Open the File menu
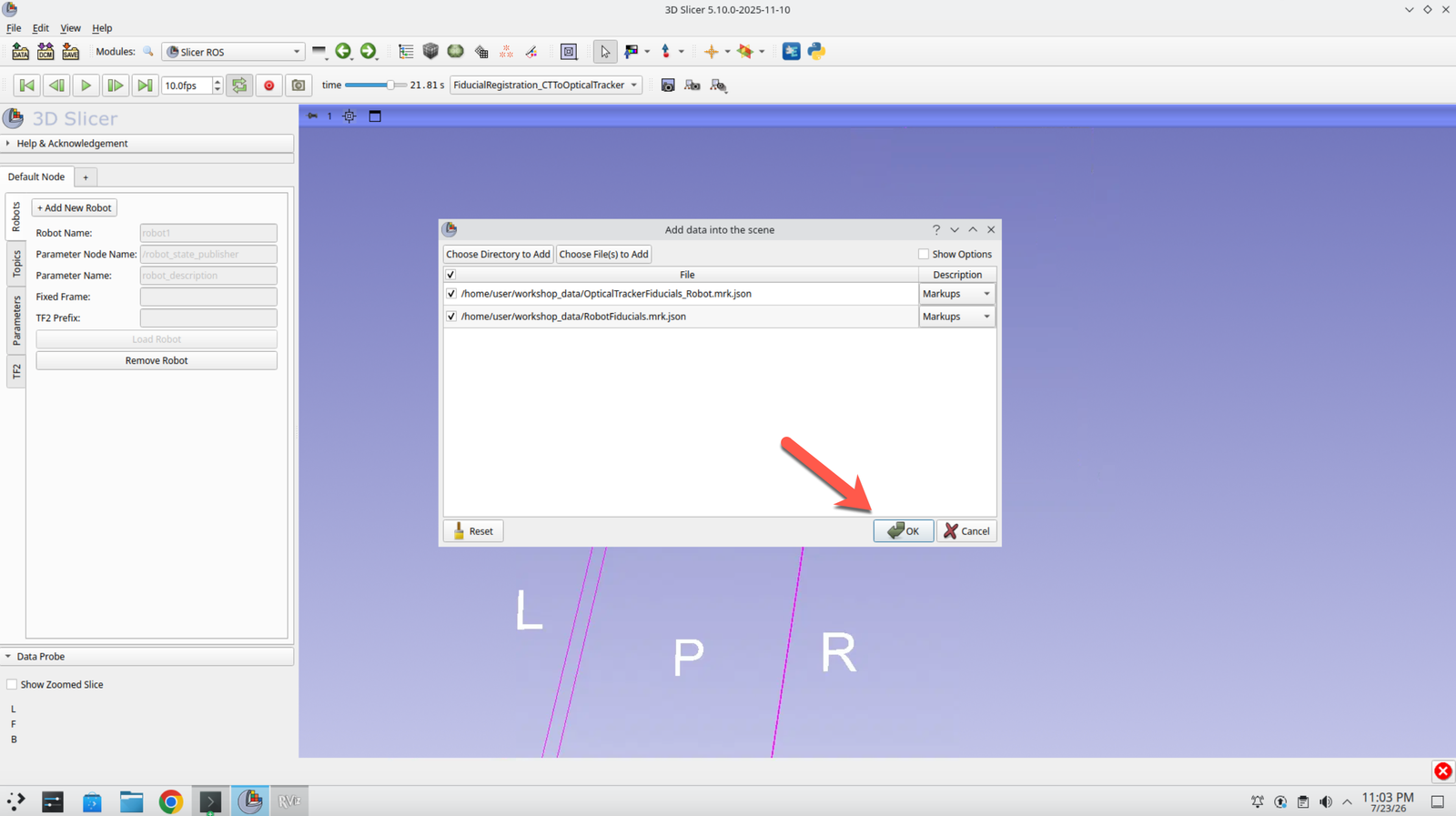Screen dimensions: 1456x816 tap(14, 28)
